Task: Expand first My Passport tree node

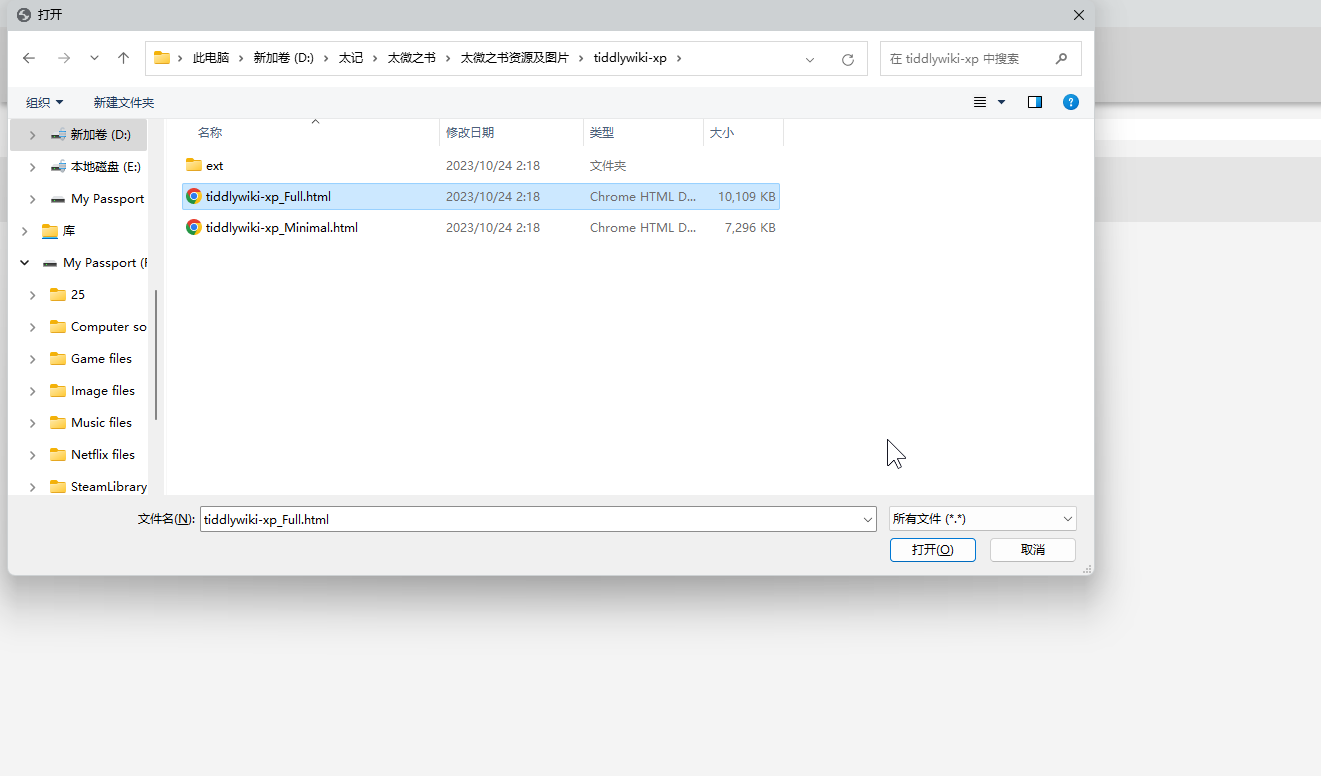Action: pos(33,199)
